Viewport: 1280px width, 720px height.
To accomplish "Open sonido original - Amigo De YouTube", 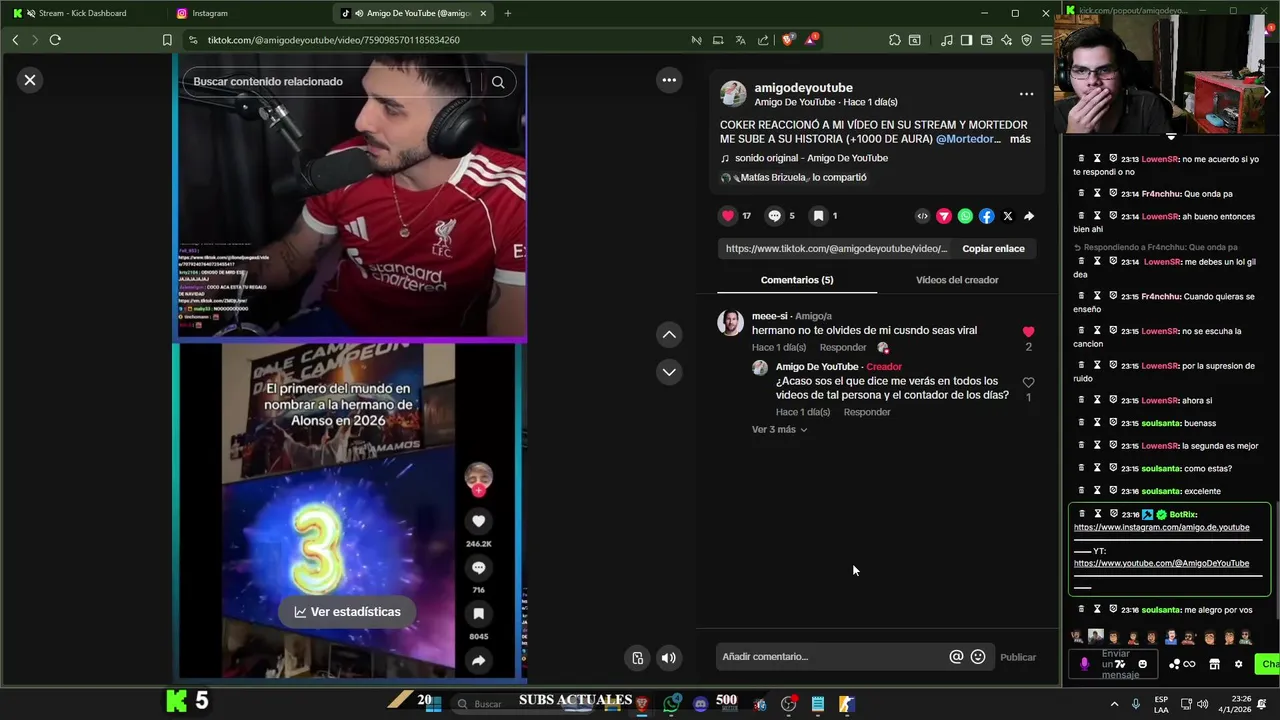I will 811,158.
